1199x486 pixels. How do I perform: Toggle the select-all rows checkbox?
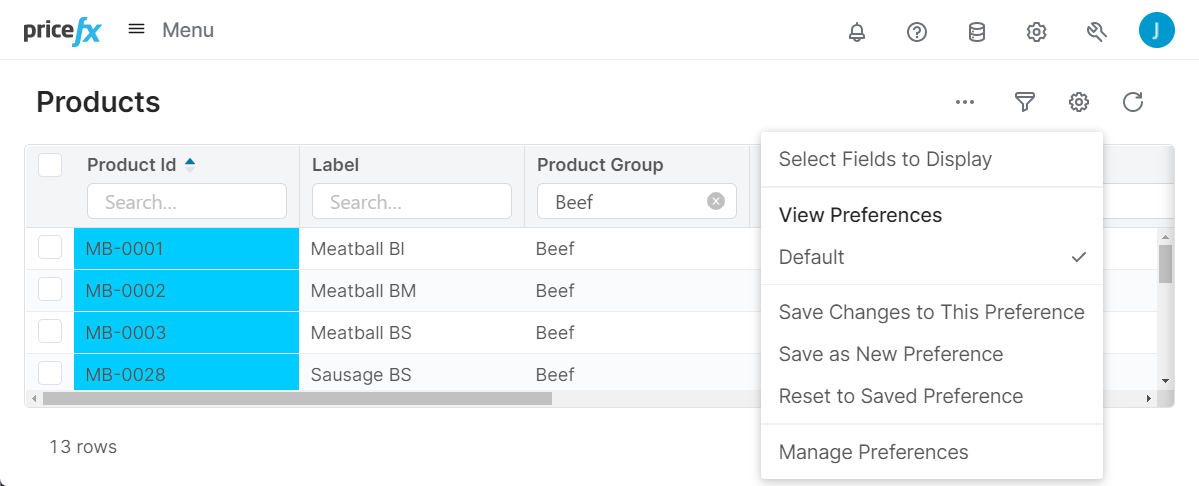click(50, 165)
